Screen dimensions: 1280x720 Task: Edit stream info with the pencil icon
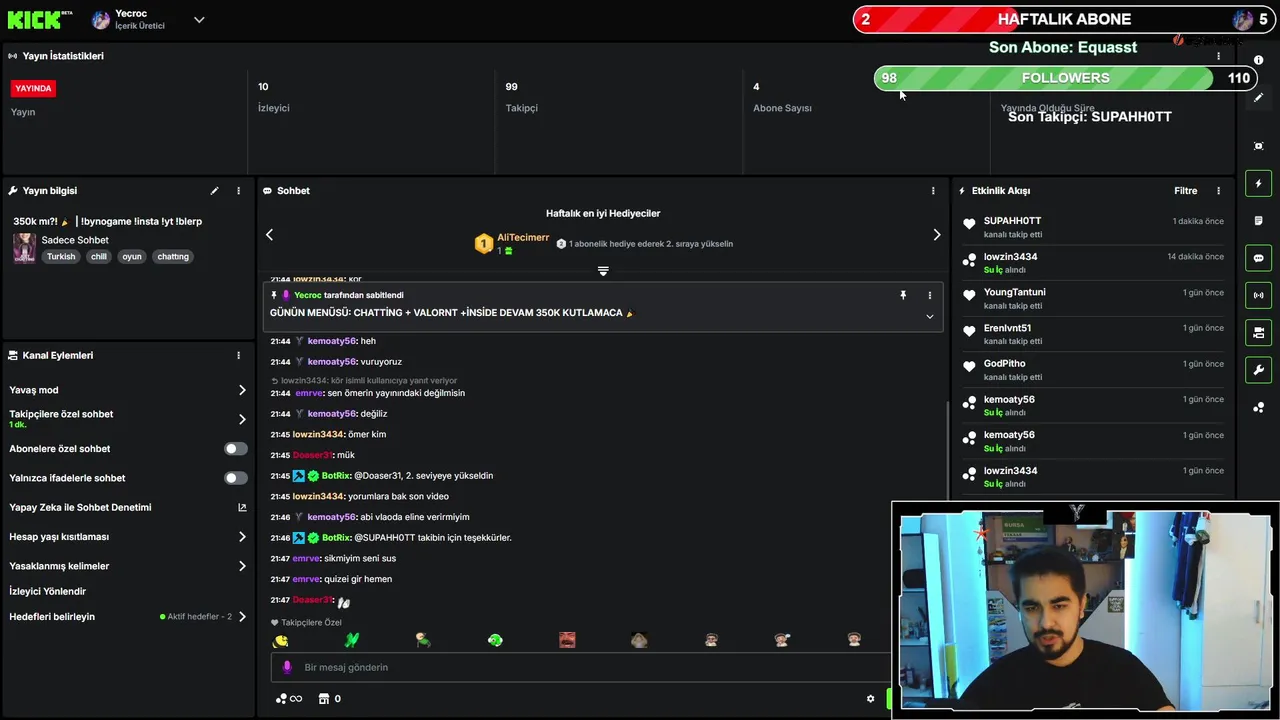214,191
